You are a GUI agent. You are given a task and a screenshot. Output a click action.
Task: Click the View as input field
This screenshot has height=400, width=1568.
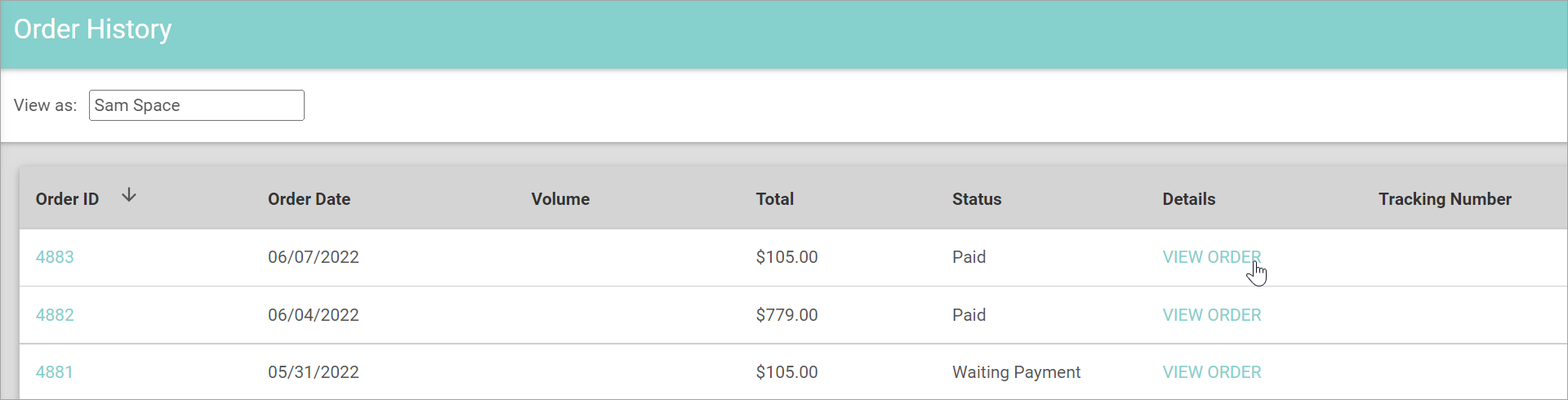[x=196, y=105]
